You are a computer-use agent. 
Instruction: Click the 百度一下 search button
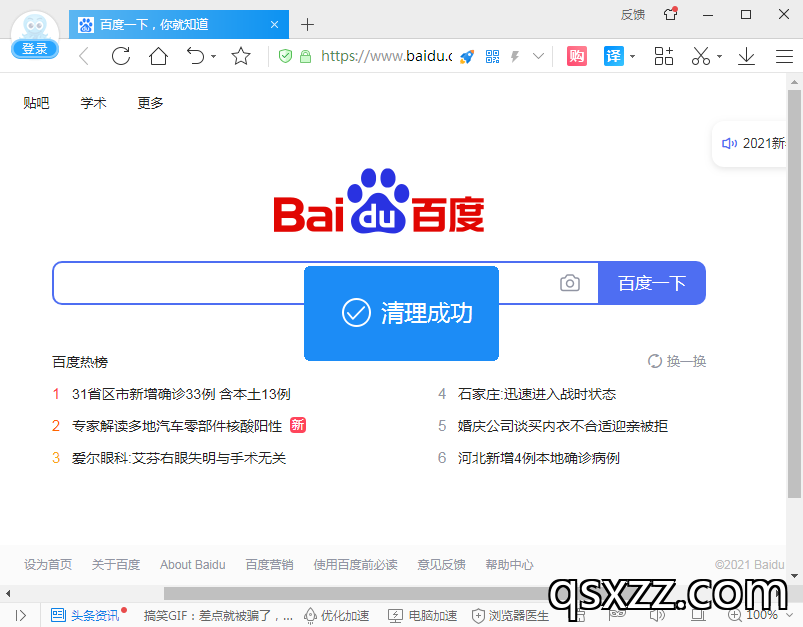point(652,283)
